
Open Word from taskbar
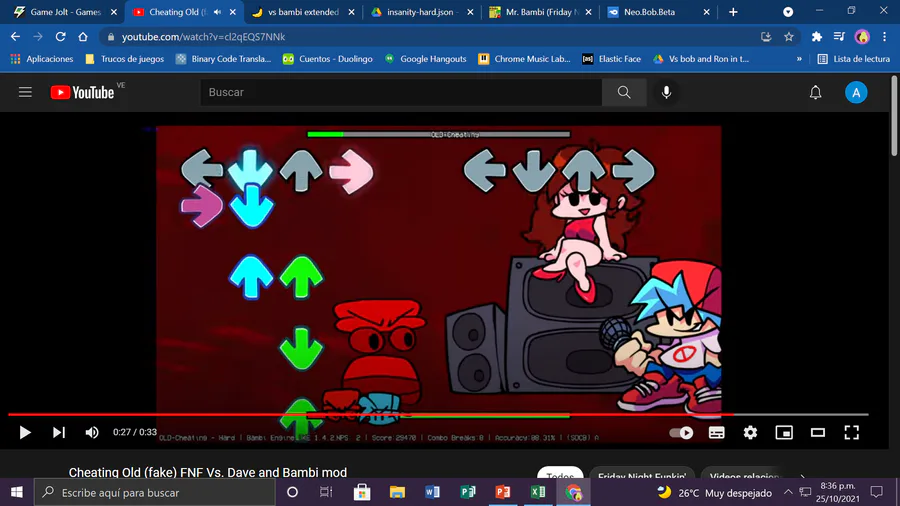pyautogui.click(x=433, y=492)
